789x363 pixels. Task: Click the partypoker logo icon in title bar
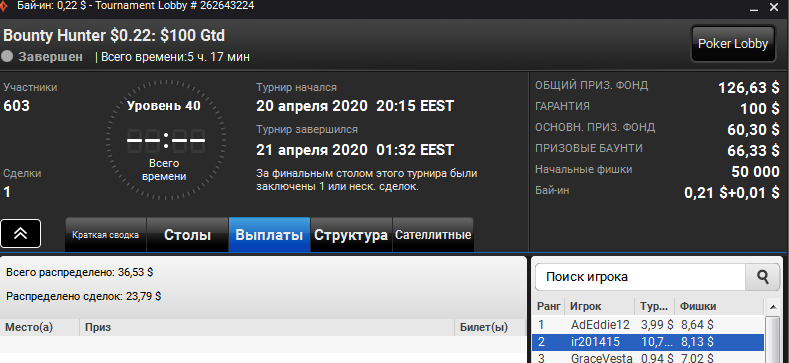4,7
